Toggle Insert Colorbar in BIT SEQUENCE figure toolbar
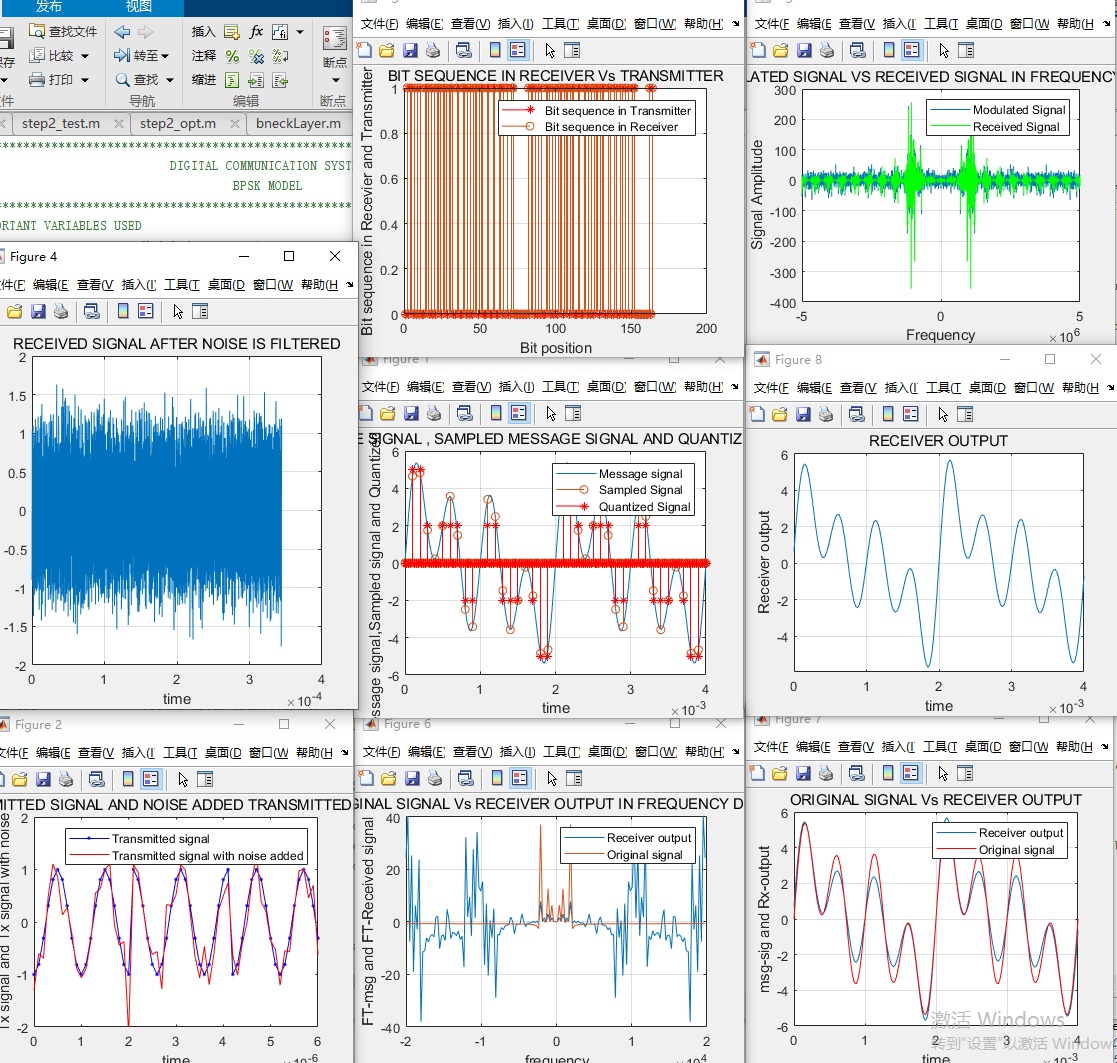This screenshot has height=1063, width=1117. tap(495, 50)
